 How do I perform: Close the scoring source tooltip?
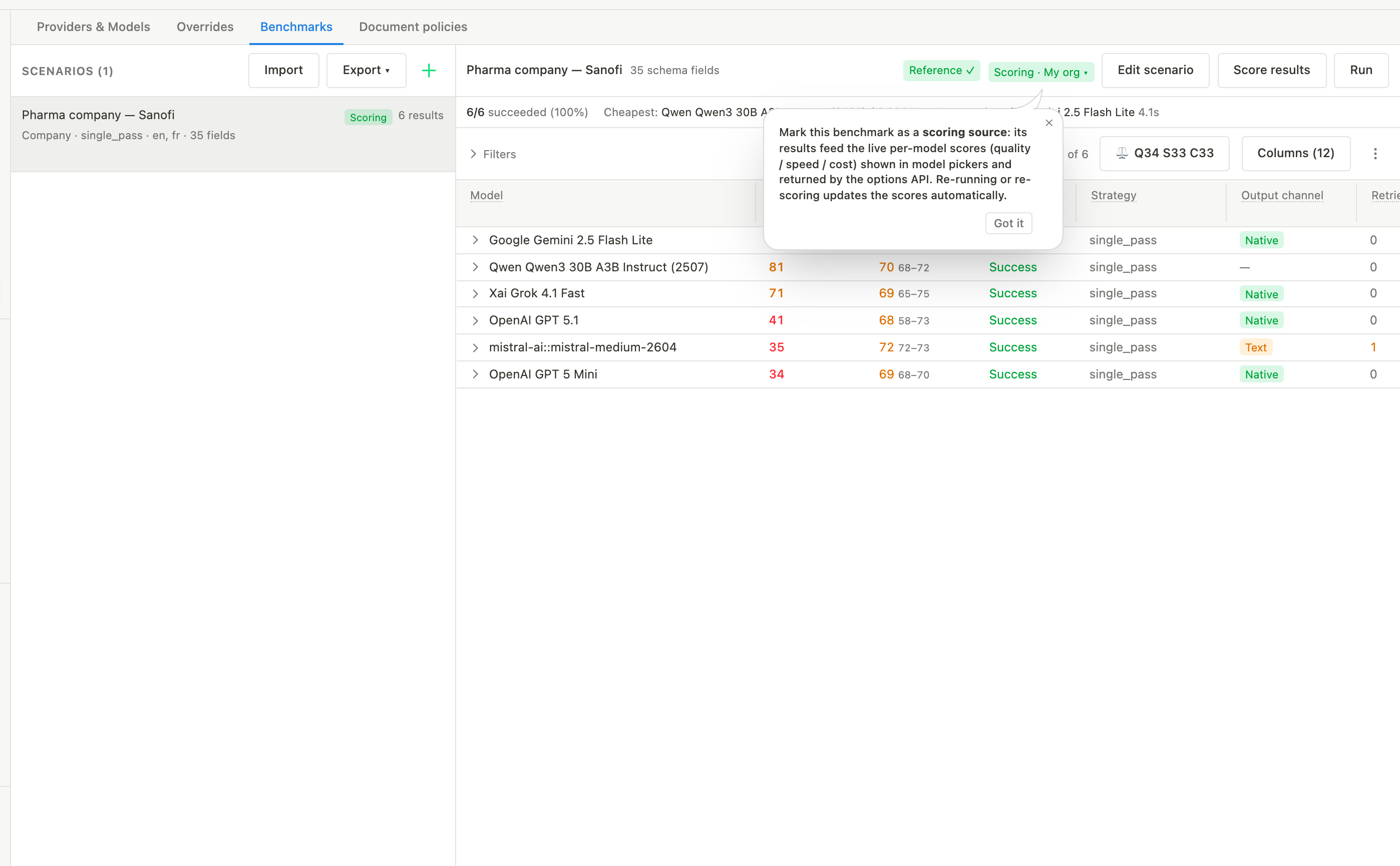click(1049, 123)
